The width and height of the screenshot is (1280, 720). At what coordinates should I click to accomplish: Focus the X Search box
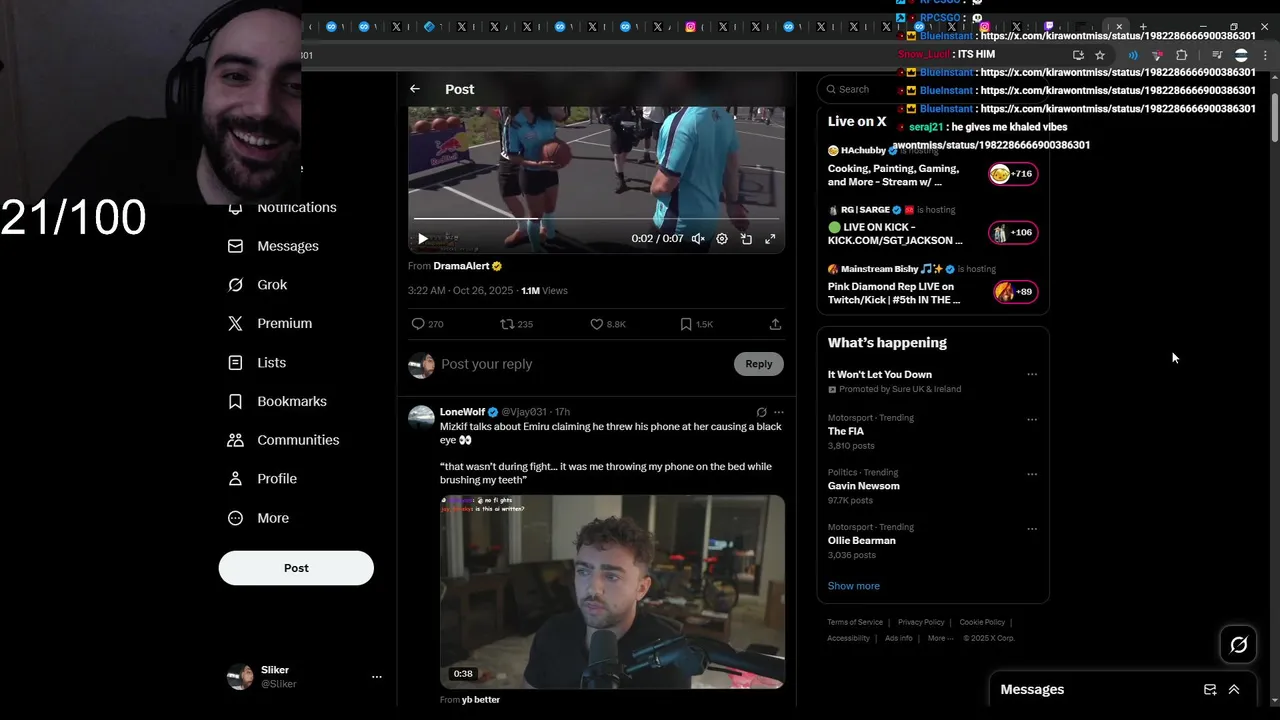tap(932, 89)
